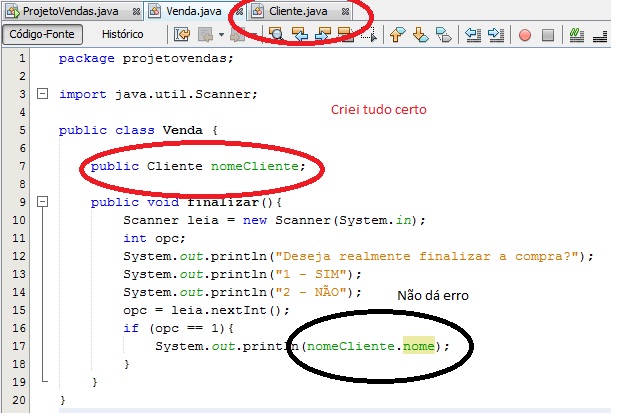Click line number 7 in gutter
Image resolution: width=624 pixels, height=416 pixels.
pyautogui.click(x=22, y=166)
